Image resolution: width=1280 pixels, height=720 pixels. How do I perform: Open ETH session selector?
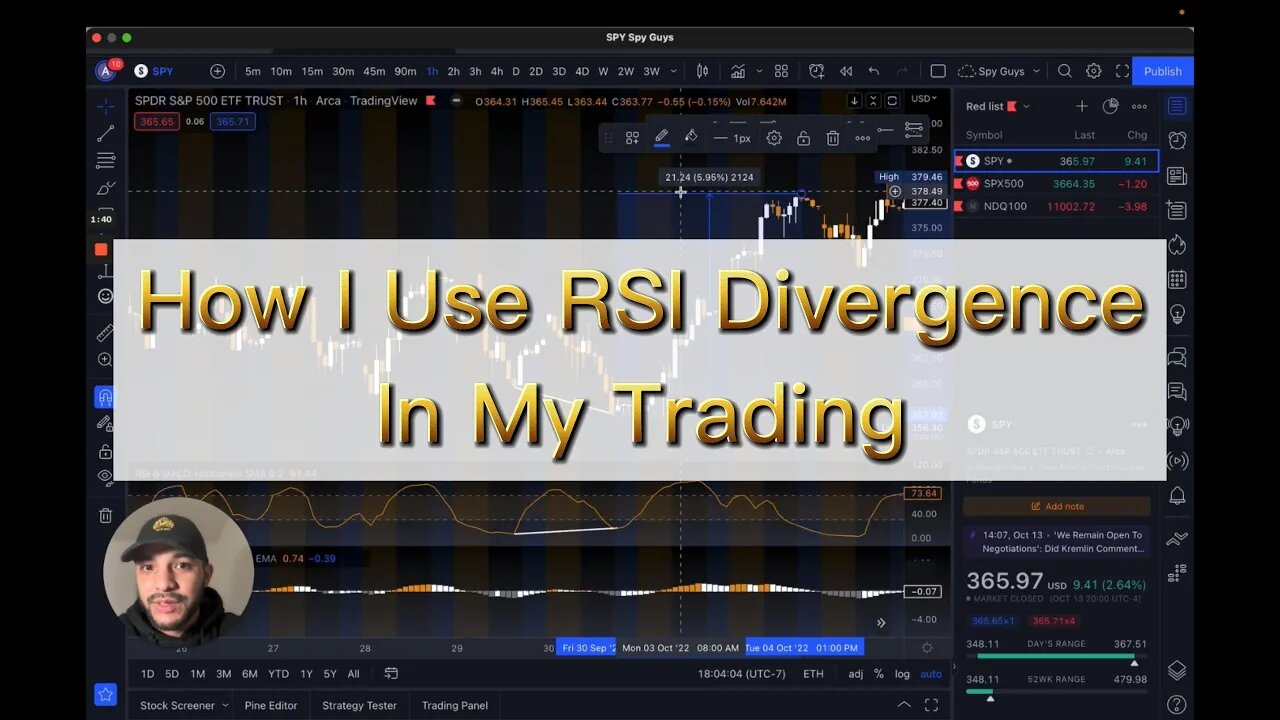click(813, 674)
